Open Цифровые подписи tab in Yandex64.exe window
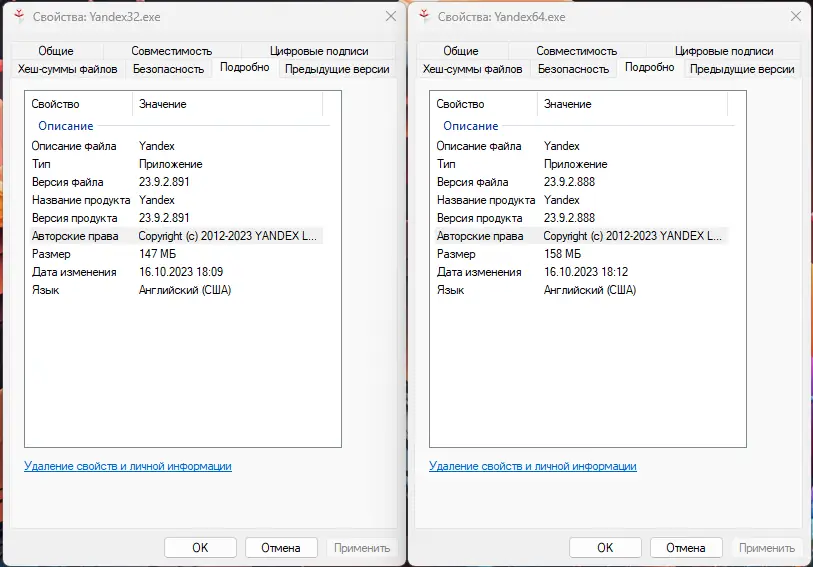This screenshot has width=813, height=567. pos(723,51)
